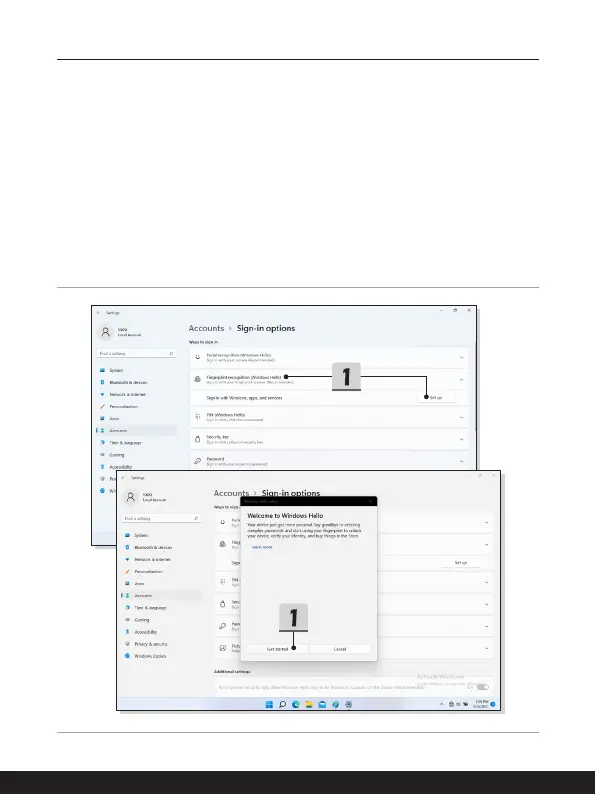
Task: Close the Windows Hello setup dialog
Action: 370,501
